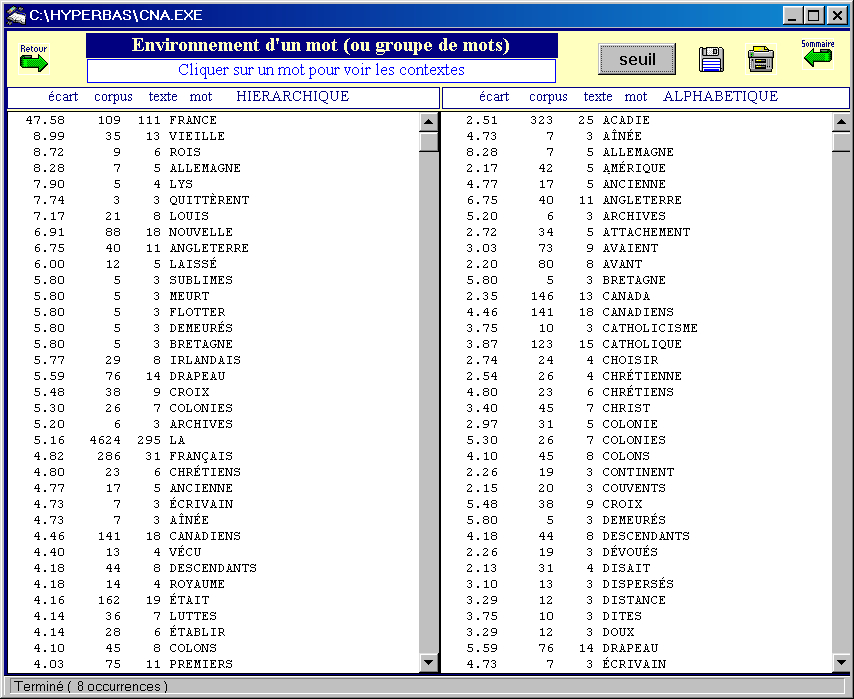
Task: Click DRAPEAU in the hierarchical list
Action: point(197,376)
